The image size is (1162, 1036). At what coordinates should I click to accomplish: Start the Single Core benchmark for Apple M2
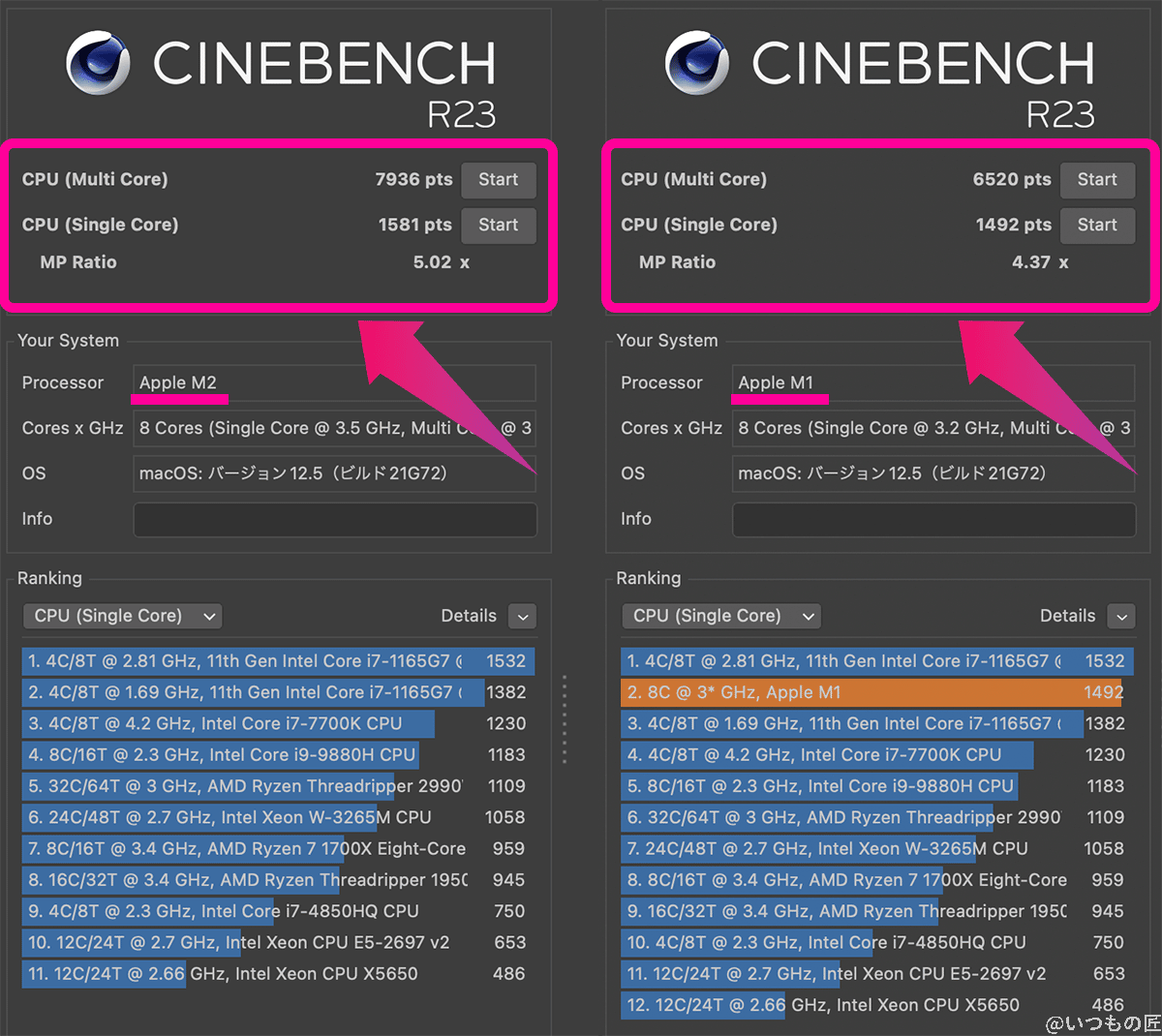click(x=498, y=225)
